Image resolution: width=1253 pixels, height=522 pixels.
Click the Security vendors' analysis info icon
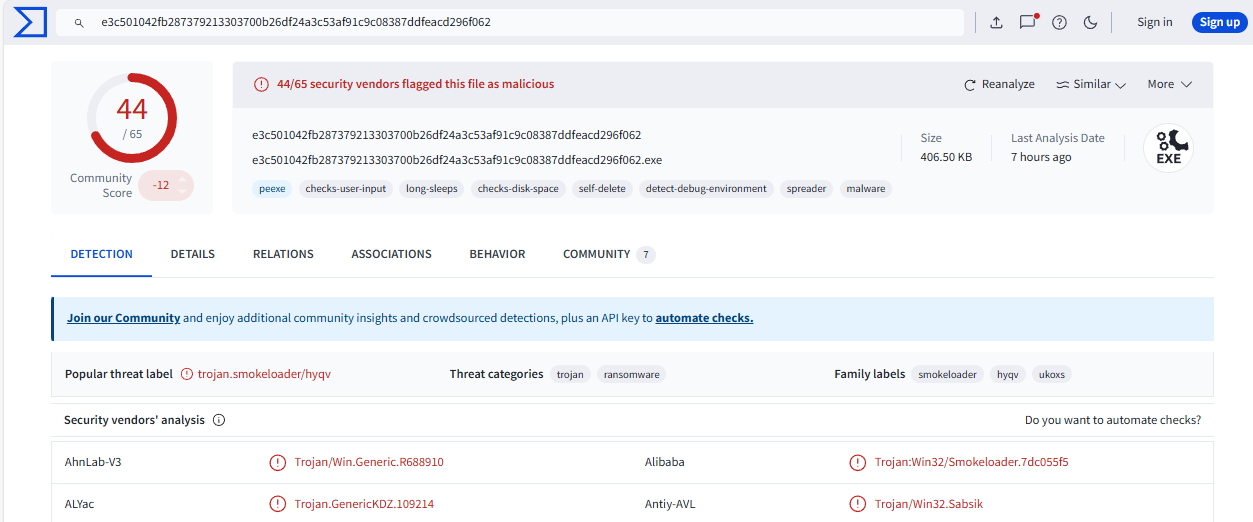pos(219,420)
